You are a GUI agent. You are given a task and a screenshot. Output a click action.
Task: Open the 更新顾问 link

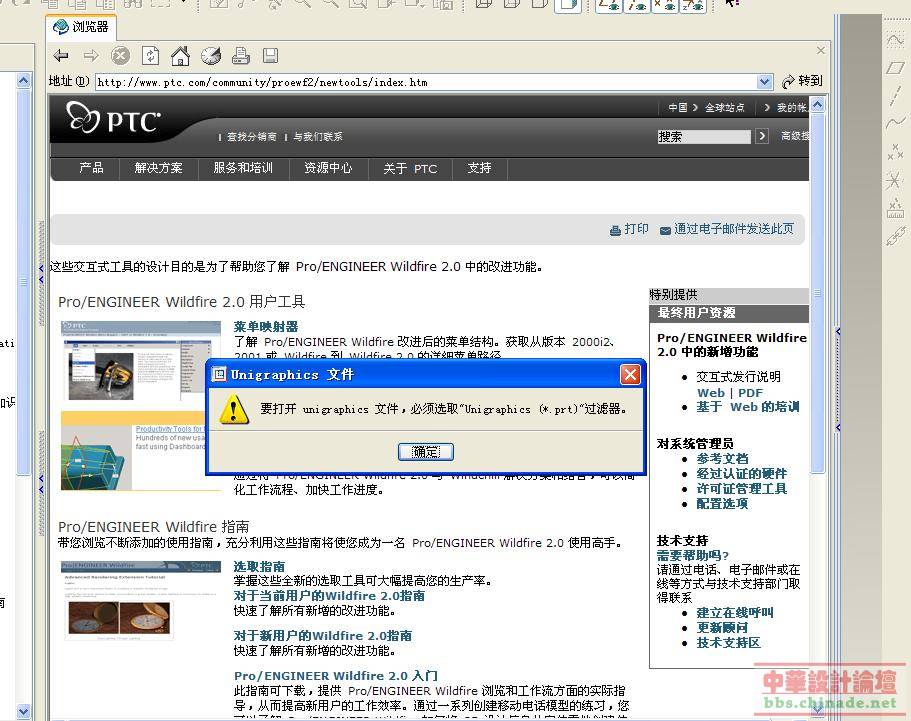(x=722, y=627)
